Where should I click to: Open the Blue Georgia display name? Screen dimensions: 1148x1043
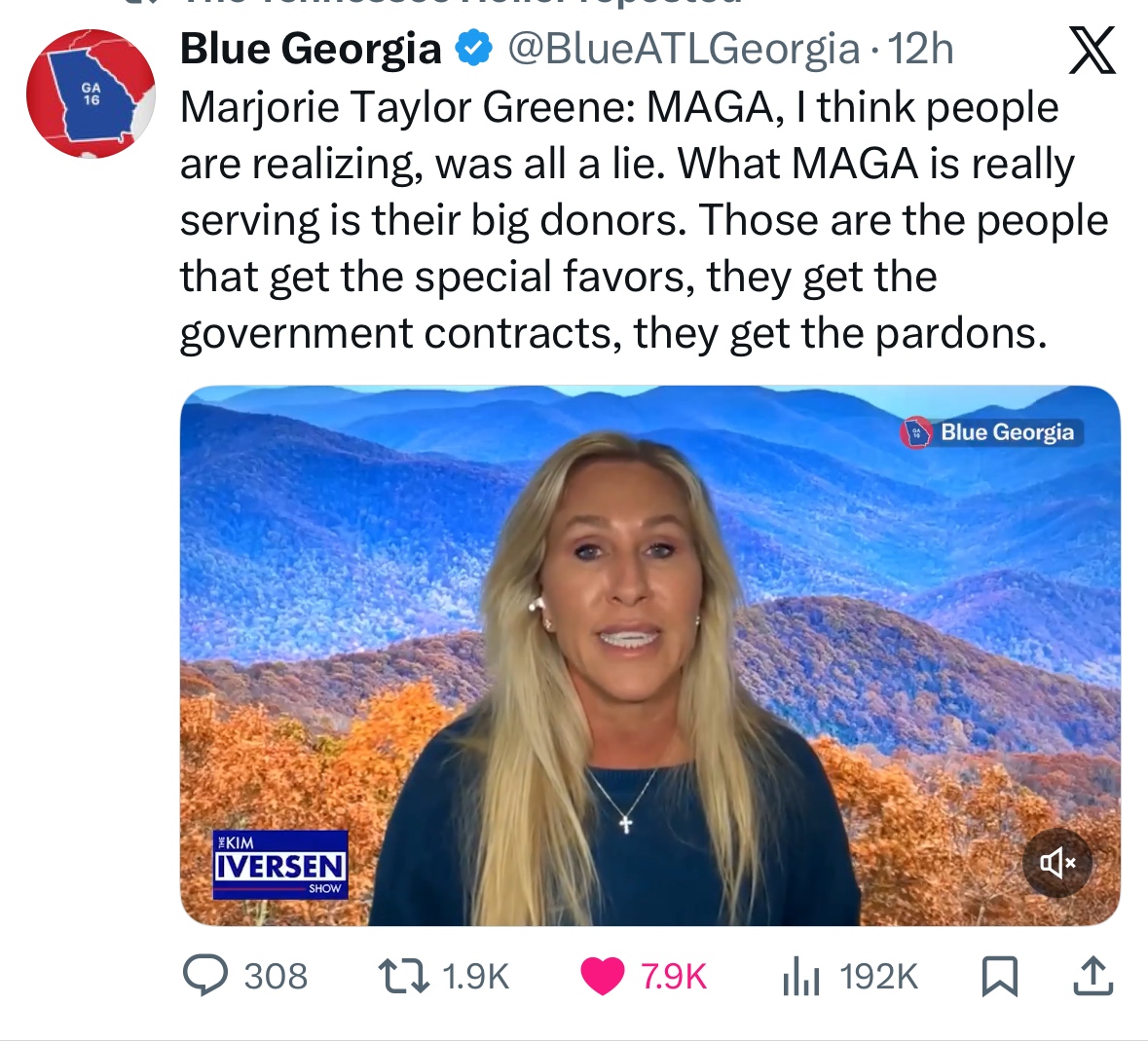tap(311, 49)
